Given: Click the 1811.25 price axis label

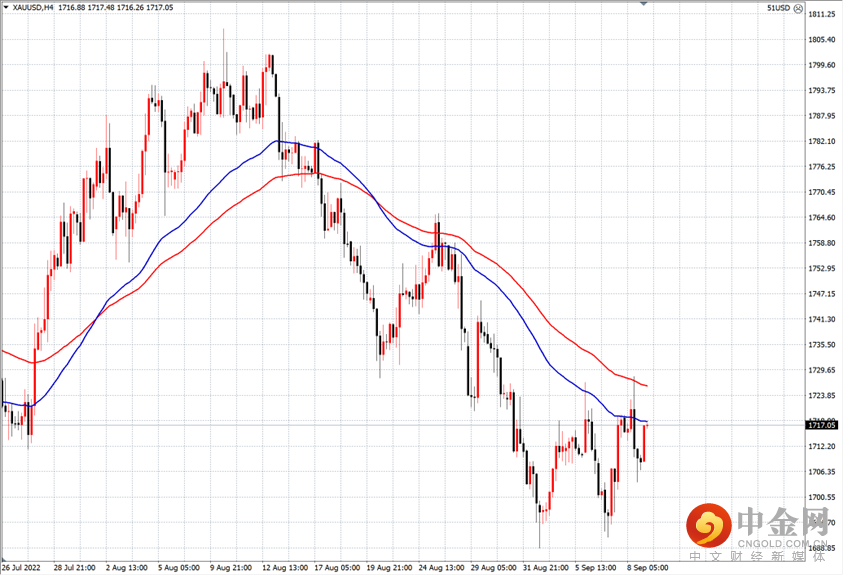Looking at the screenshot, I should click(821, 14).
